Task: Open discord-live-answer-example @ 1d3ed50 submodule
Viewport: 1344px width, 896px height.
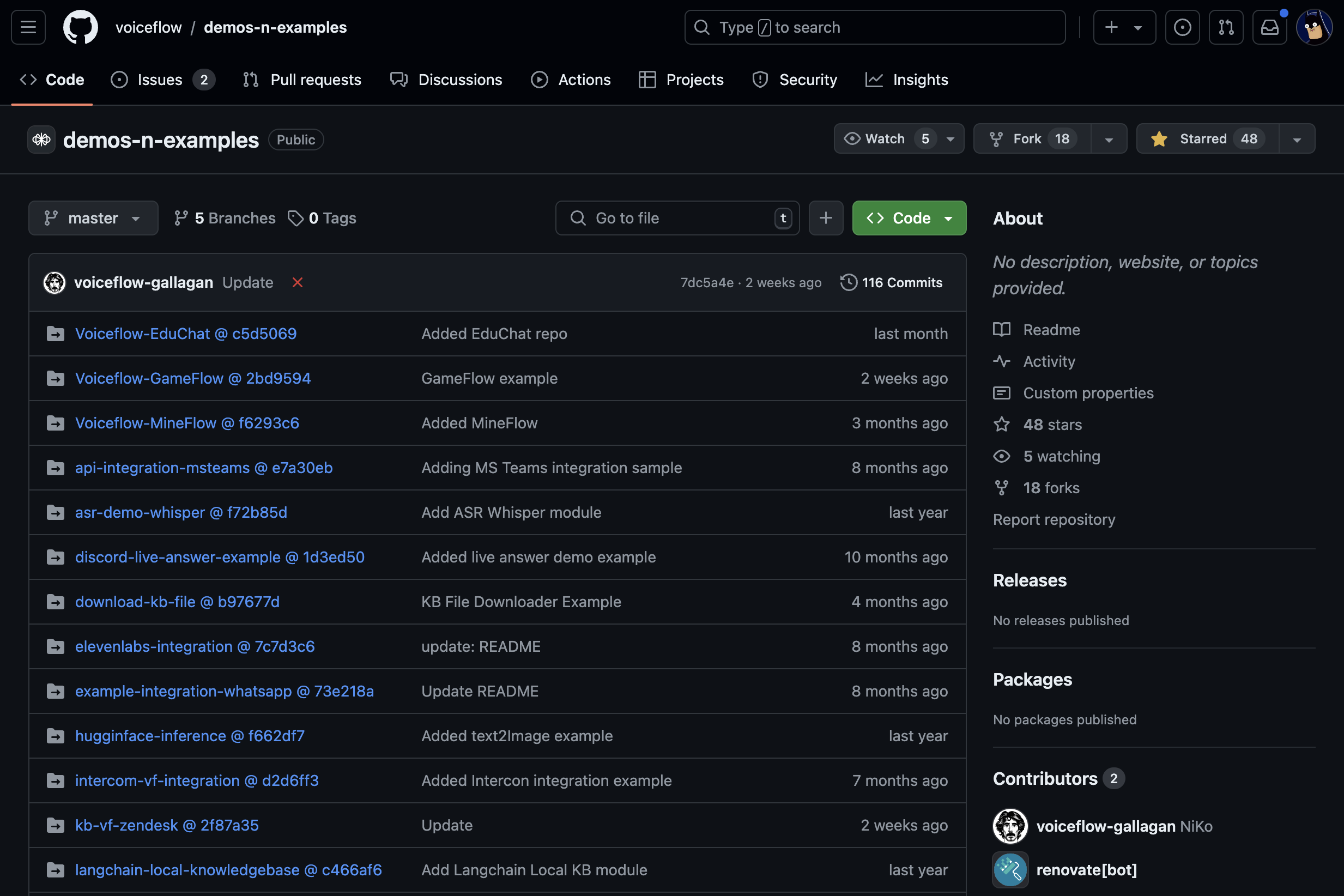Action: [220, 557]
